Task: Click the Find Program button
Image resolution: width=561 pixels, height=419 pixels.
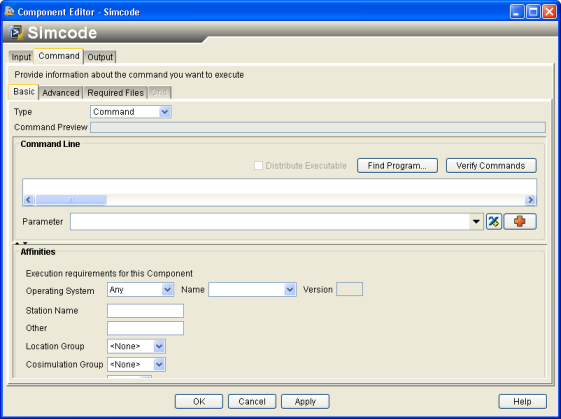Action: click(397, 166)
